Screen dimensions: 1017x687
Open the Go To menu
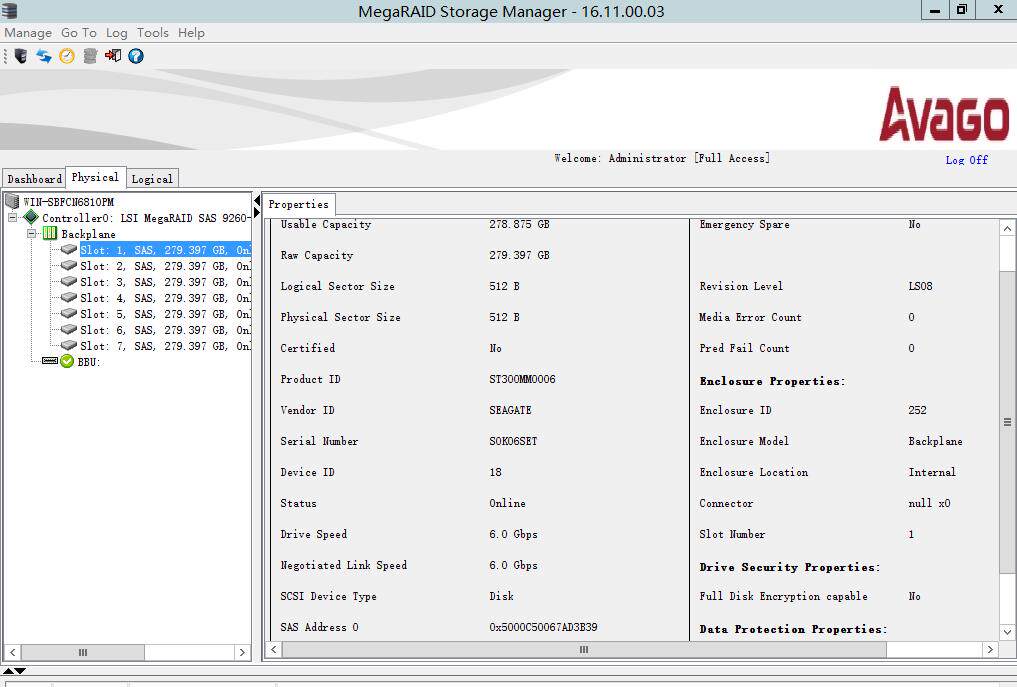pyautogui.click(x=78, y=32)
